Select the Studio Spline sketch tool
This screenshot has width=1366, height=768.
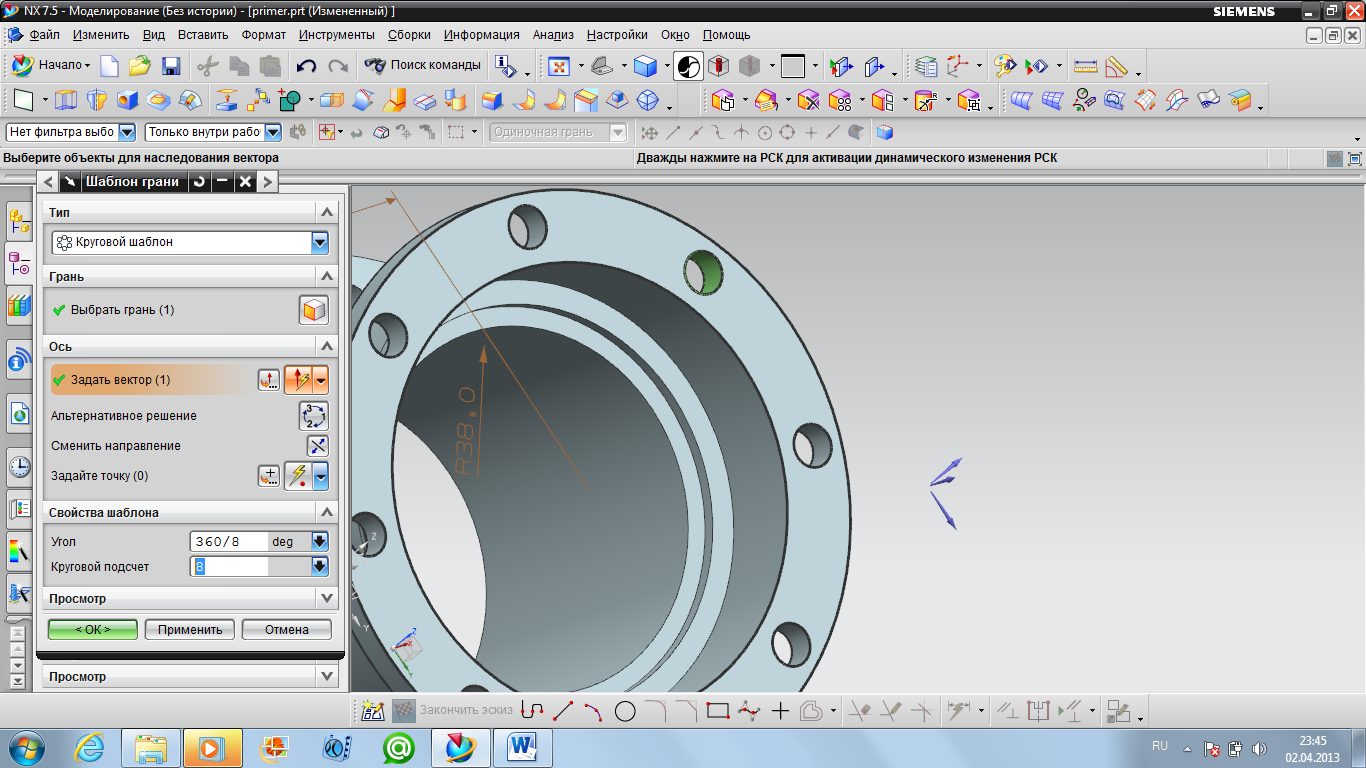748,711
